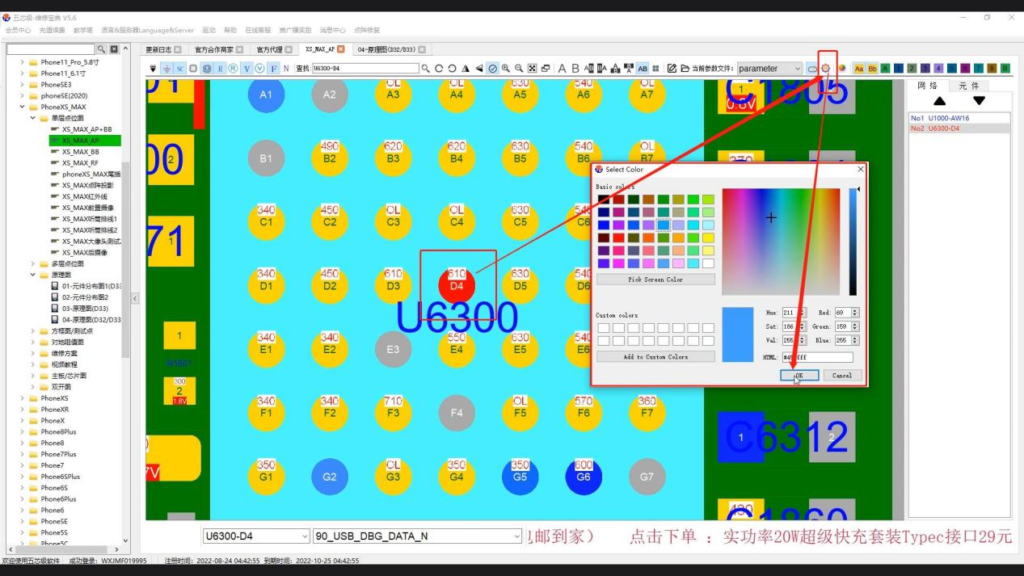The image size is (1024, 576).
Task: Select XS_MAX_BB in the device tree
Action: tap(80, 152)
